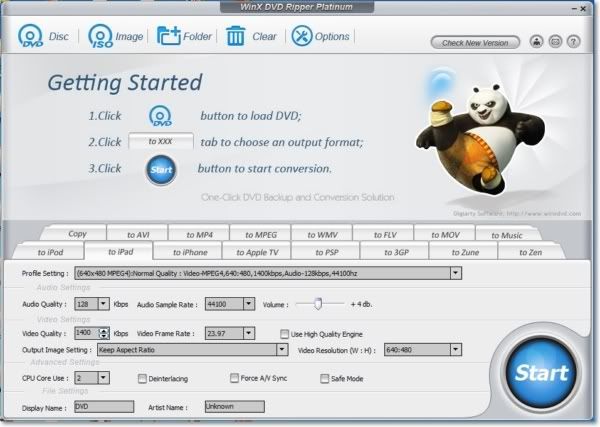The height and width of the screenshot is (427, 600).
Task: Open the Video Resolution dropdown
Action: coord(455,349)
